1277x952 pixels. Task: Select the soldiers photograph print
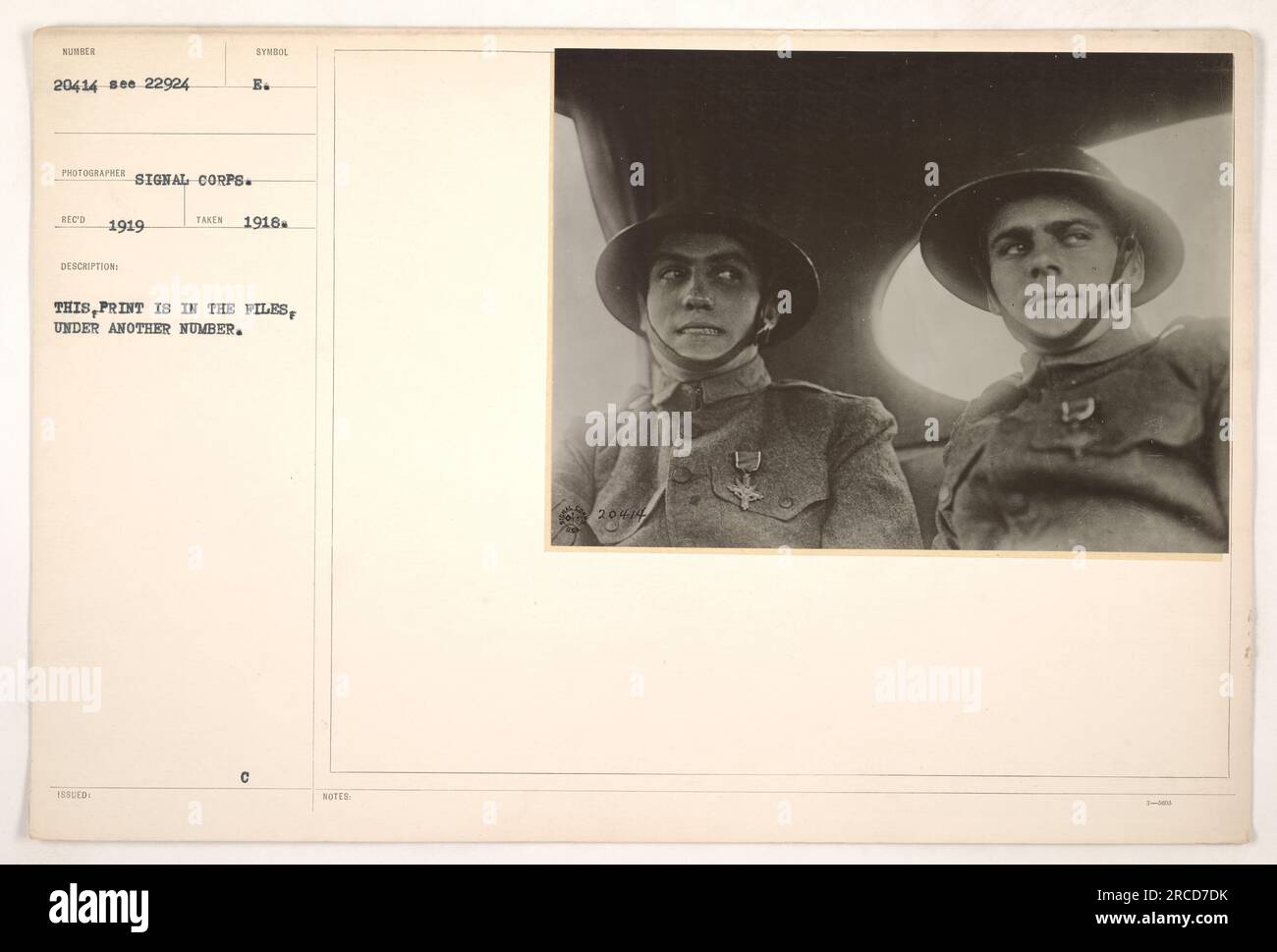tap(891, 301)
